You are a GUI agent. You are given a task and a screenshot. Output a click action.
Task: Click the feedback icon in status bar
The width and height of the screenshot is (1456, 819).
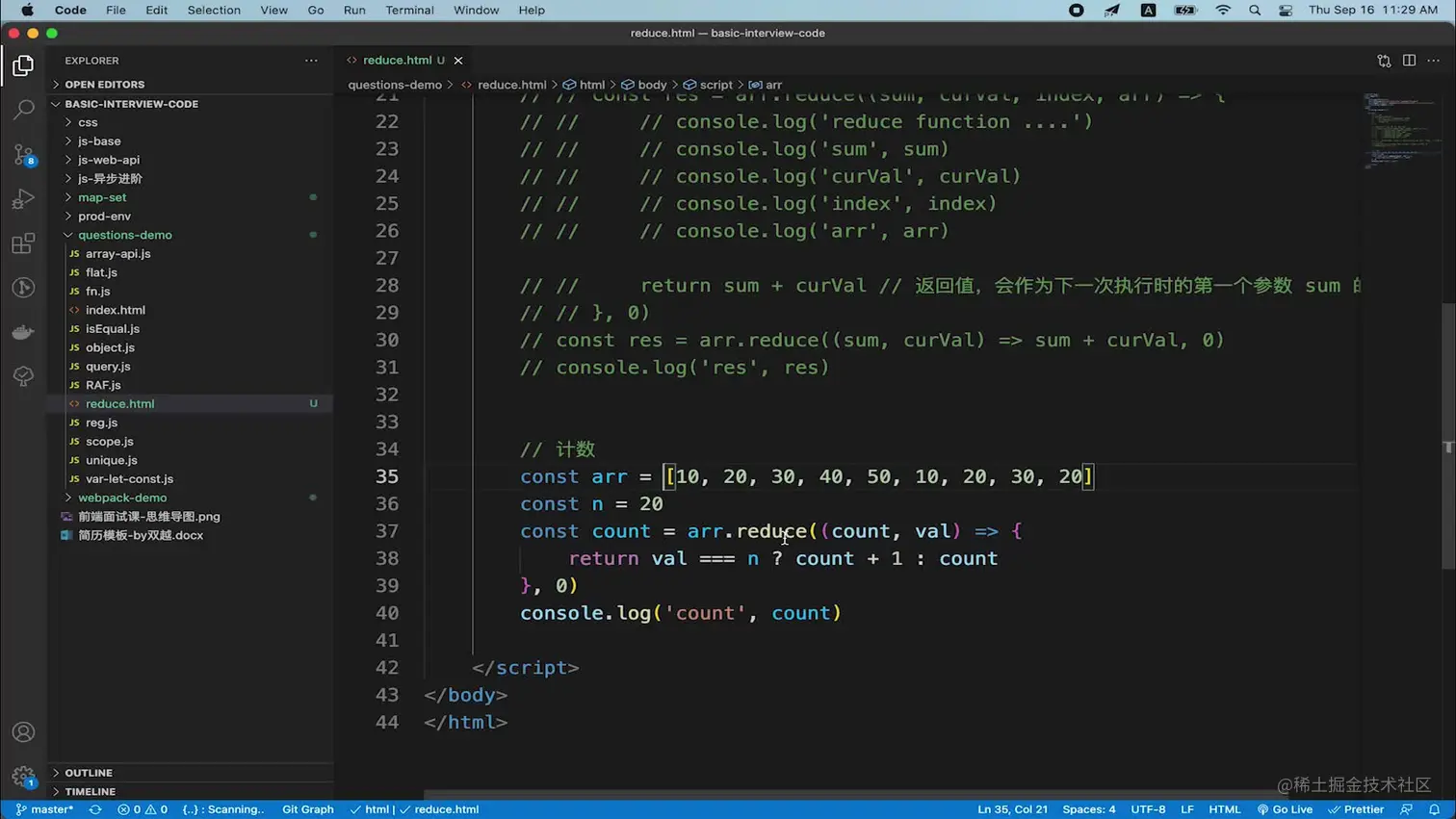coord(1406,809)
